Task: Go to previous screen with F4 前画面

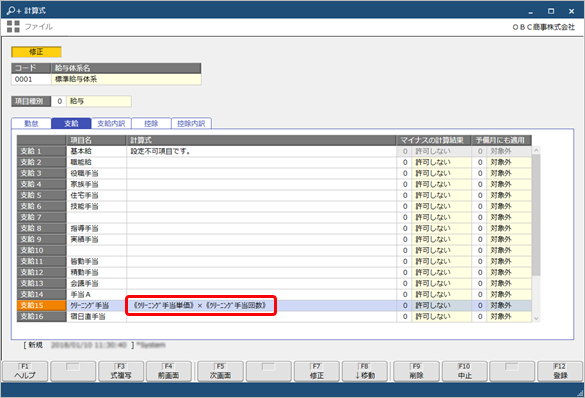Action: (x=169, y=372)
